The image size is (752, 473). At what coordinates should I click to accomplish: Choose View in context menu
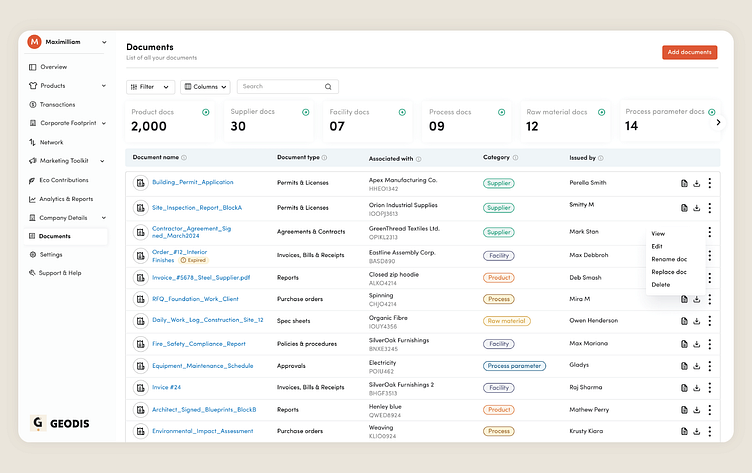click(x=658, y=234)
